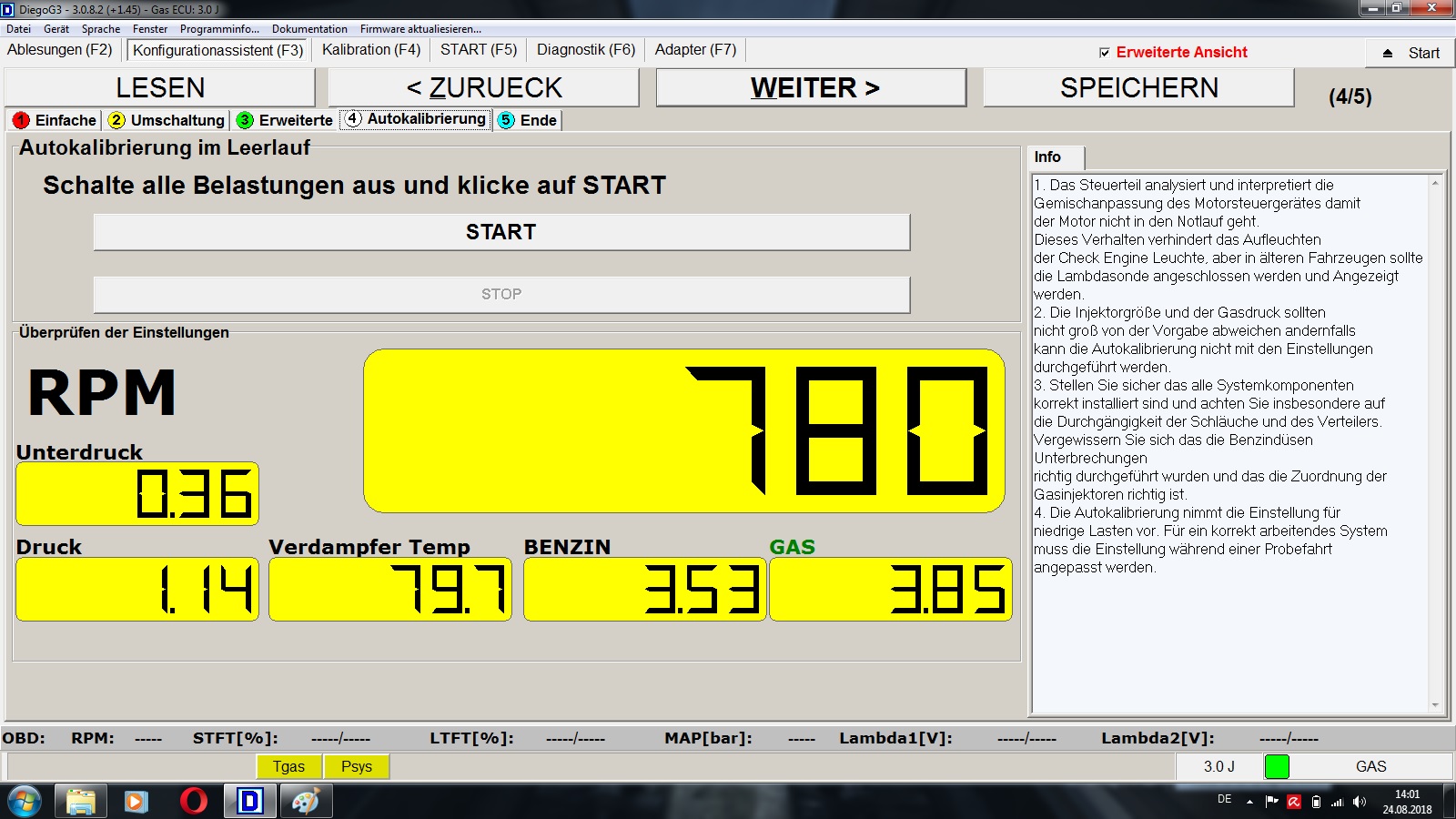Image resolution: width=1456 pixels, height=819 pixels.
Task: Click the yellow step 2 circle icon
Action: [116, 120]
